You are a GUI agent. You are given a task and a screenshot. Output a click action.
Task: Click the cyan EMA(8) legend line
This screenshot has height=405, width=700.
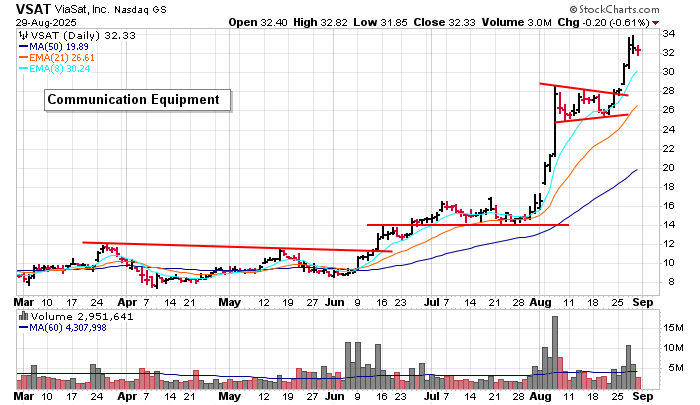click(23, 69)
